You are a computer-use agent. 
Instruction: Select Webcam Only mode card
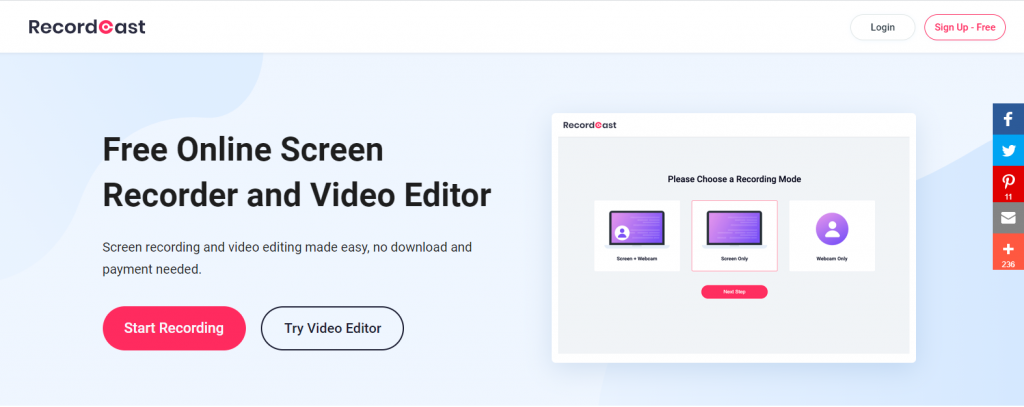832,236
